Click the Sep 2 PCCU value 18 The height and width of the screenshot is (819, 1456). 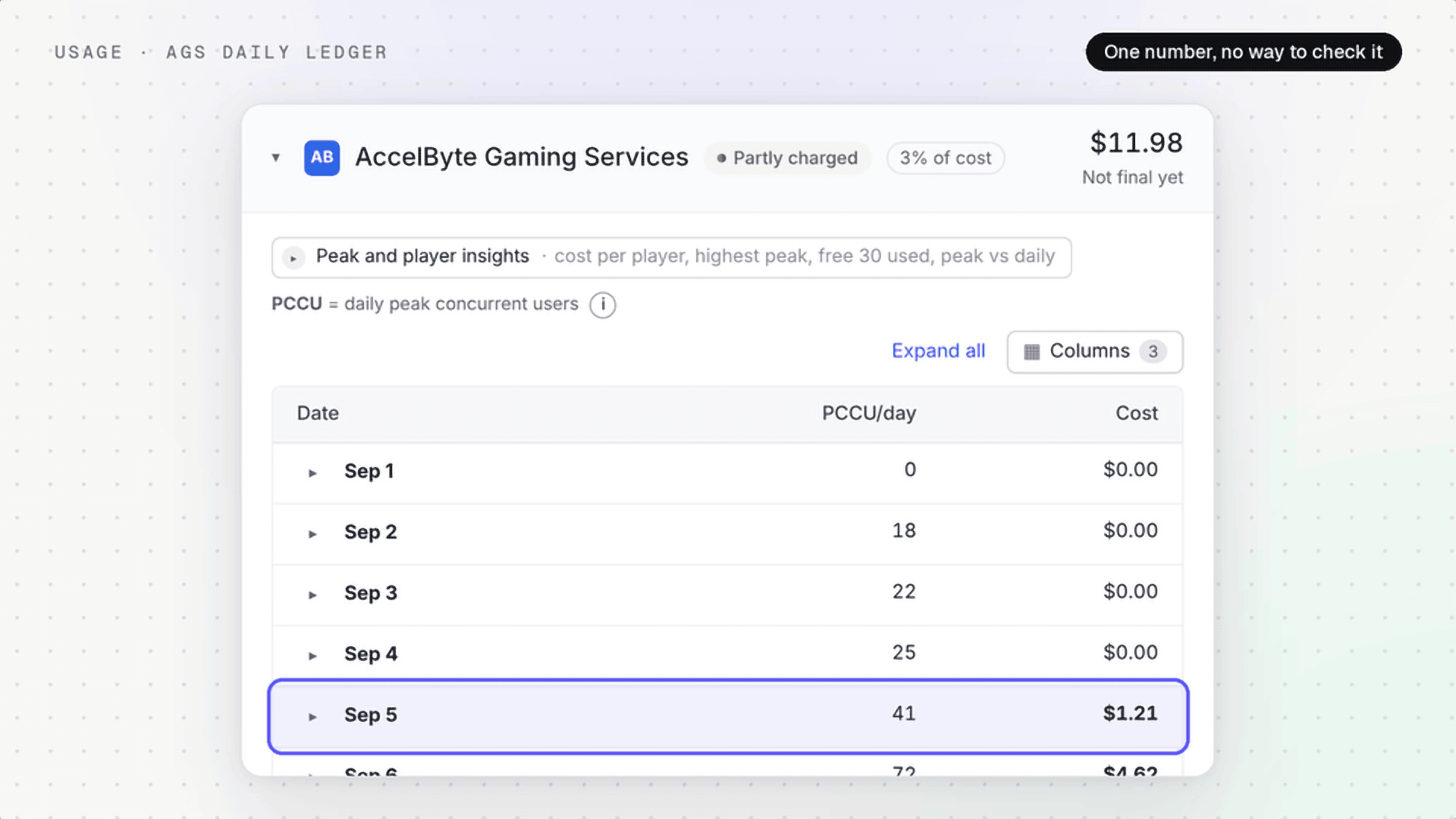pyautogui.click(x=904, y=531)
